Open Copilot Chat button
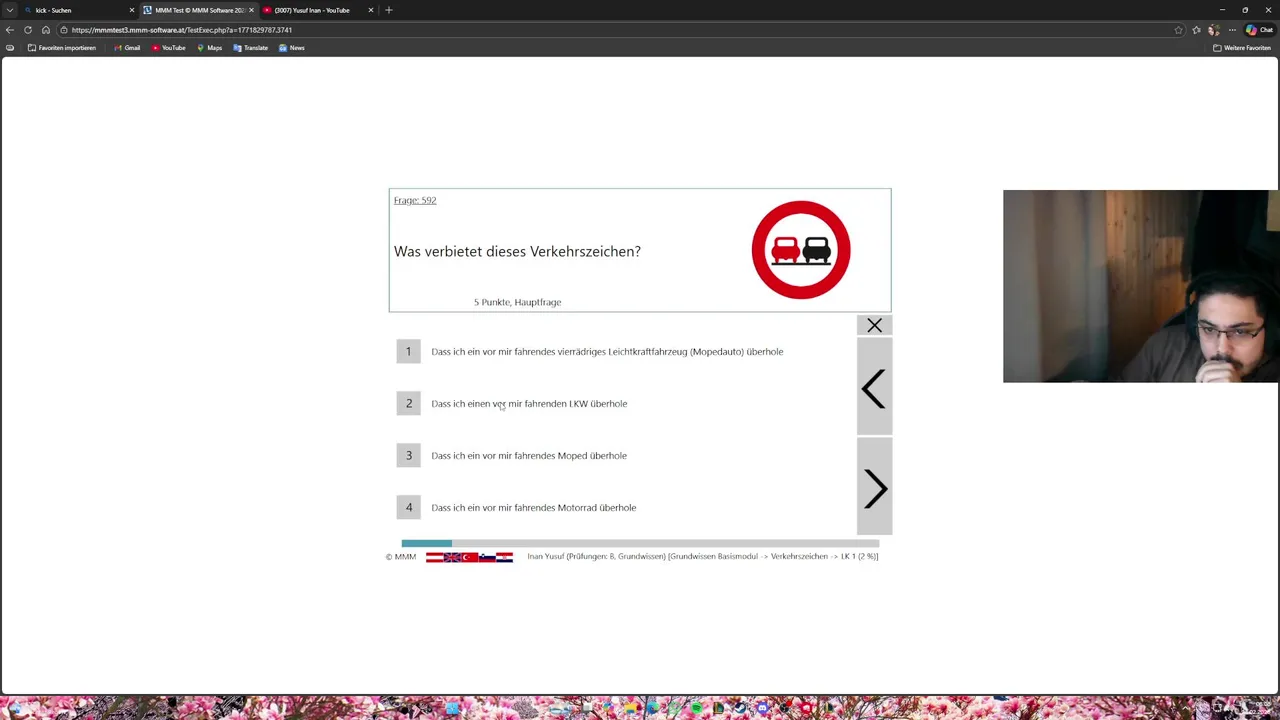The height and width of the screenshot is (720, 1280). [1259, 30]
